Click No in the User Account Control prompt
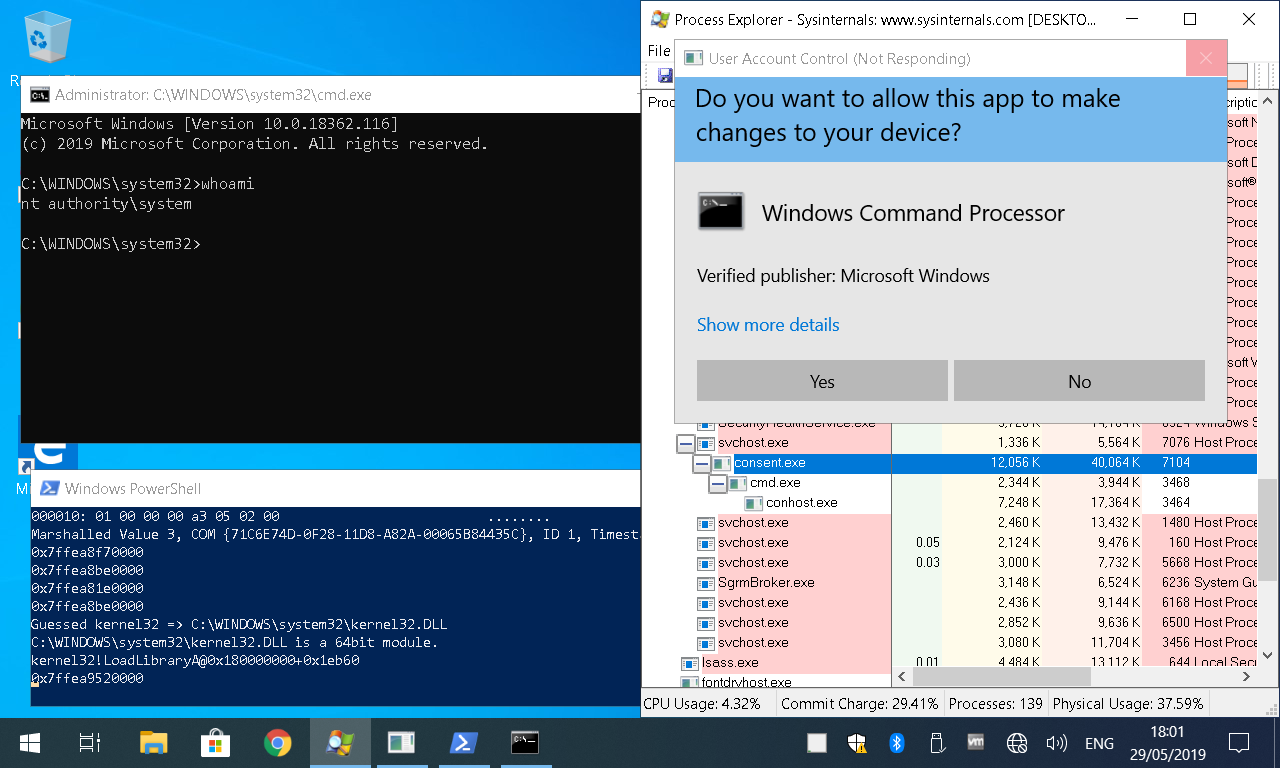The image size is (1280, 768). point(1079,381)
